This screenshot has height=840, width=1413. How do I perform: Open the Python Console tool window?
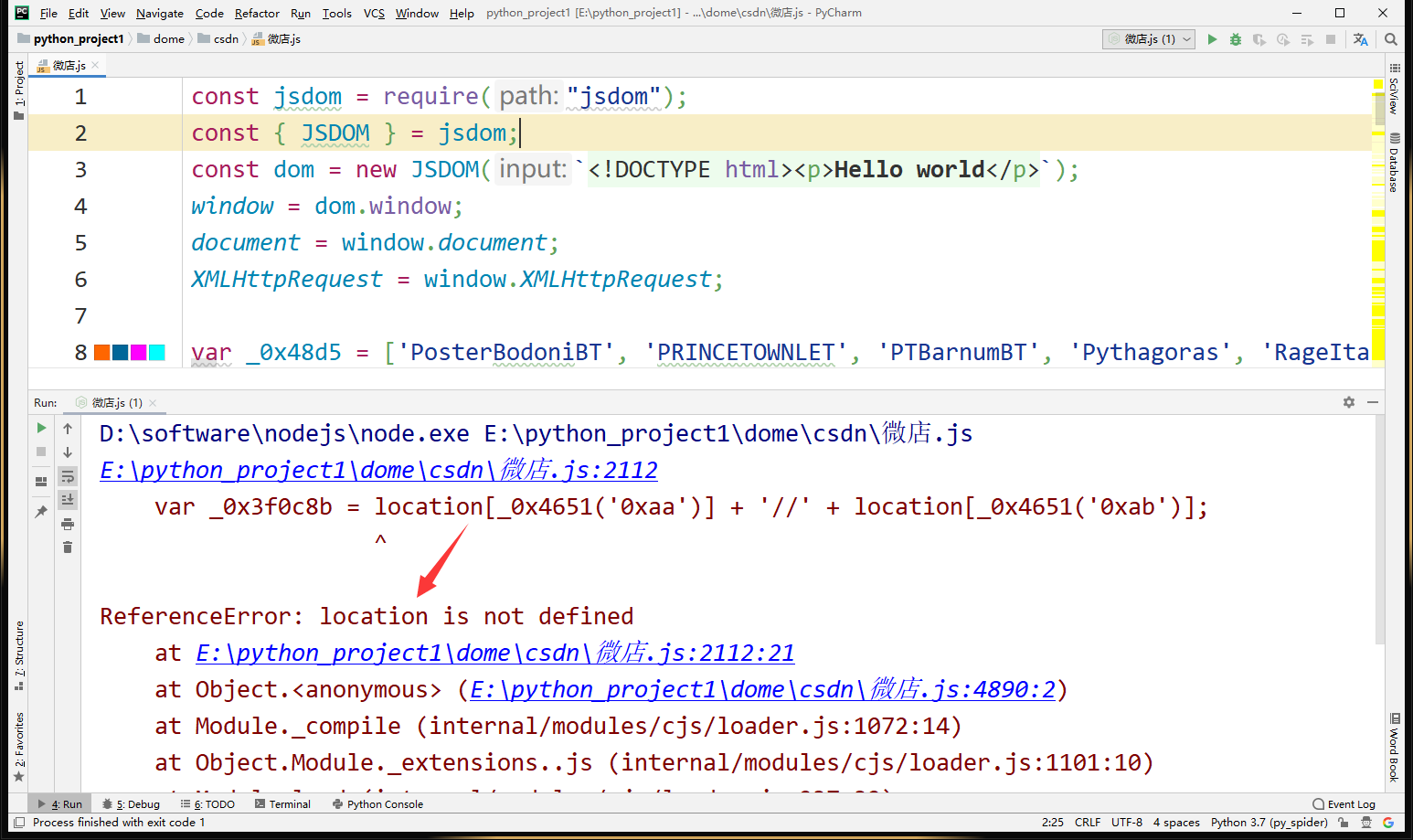[x=377, y=804]
